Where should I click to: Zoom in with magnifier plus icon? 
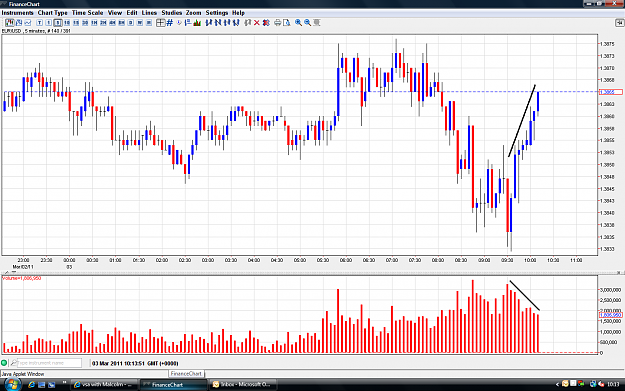(298, 23)
